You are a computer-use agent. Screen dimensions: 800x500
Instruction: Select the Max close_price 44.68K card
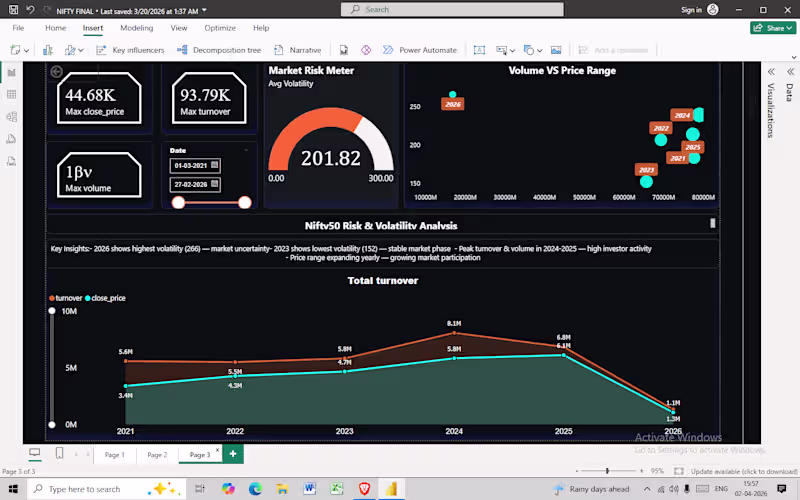tap(99, 98)
